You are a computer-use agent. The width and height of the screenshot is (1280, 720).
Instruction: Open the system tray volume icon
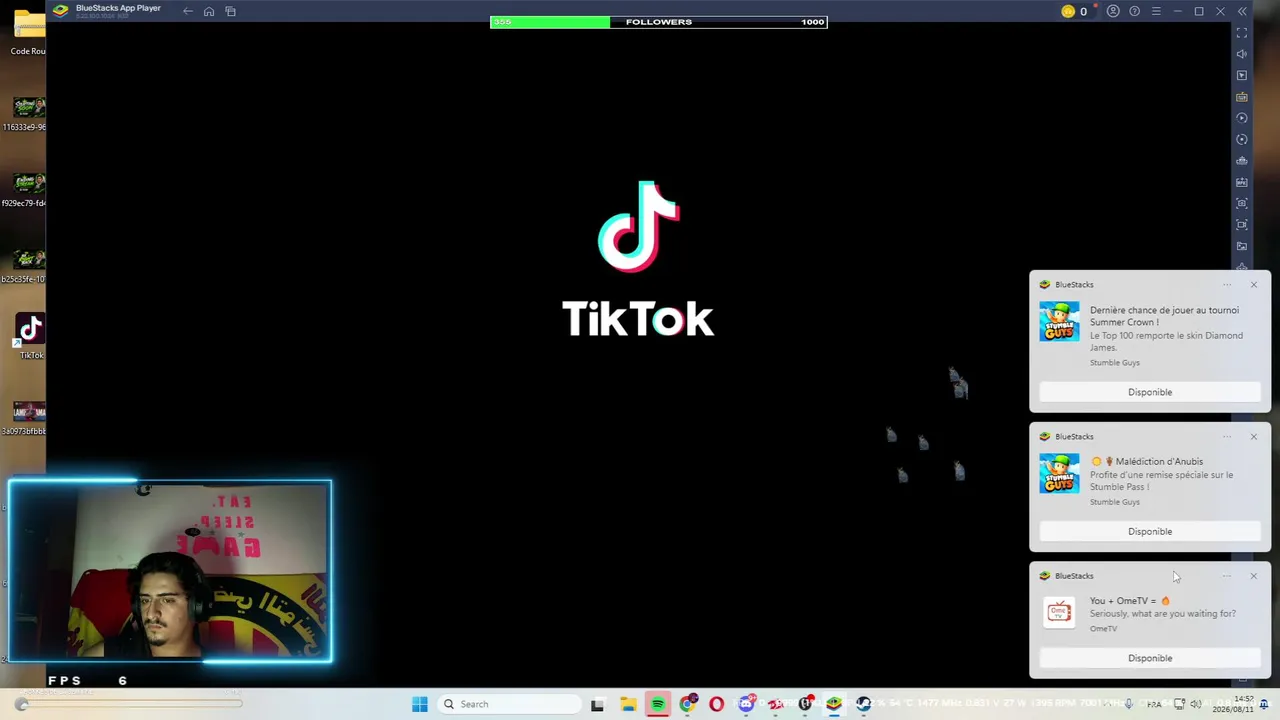coord(1196,704)
